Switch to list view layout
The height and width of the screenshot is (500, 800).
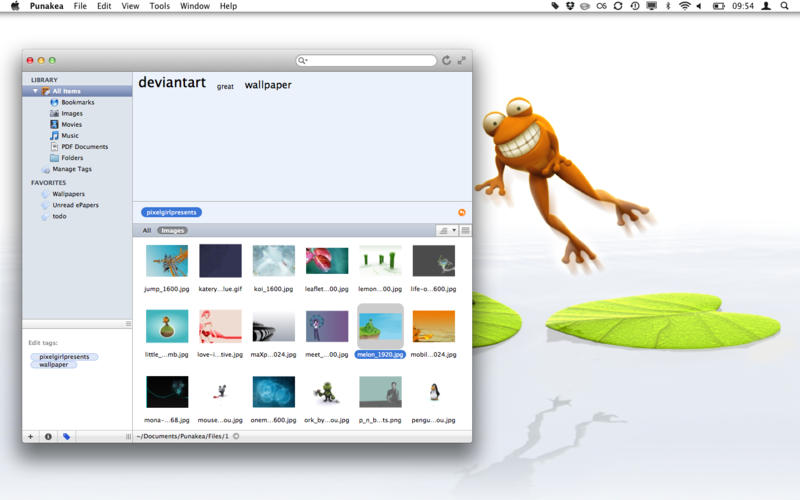coord(465,230)
